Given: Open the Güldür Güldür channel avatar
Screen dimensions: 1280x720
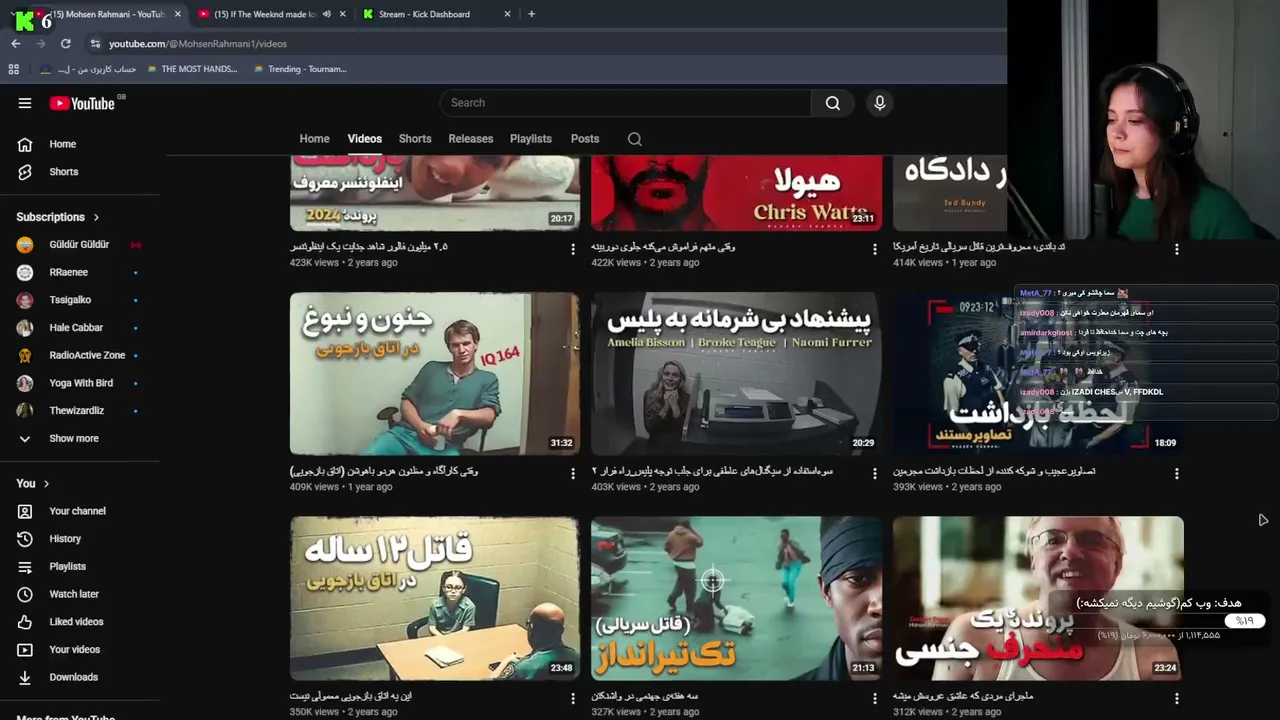Looking at the screenshot, I should coord(25,245).
